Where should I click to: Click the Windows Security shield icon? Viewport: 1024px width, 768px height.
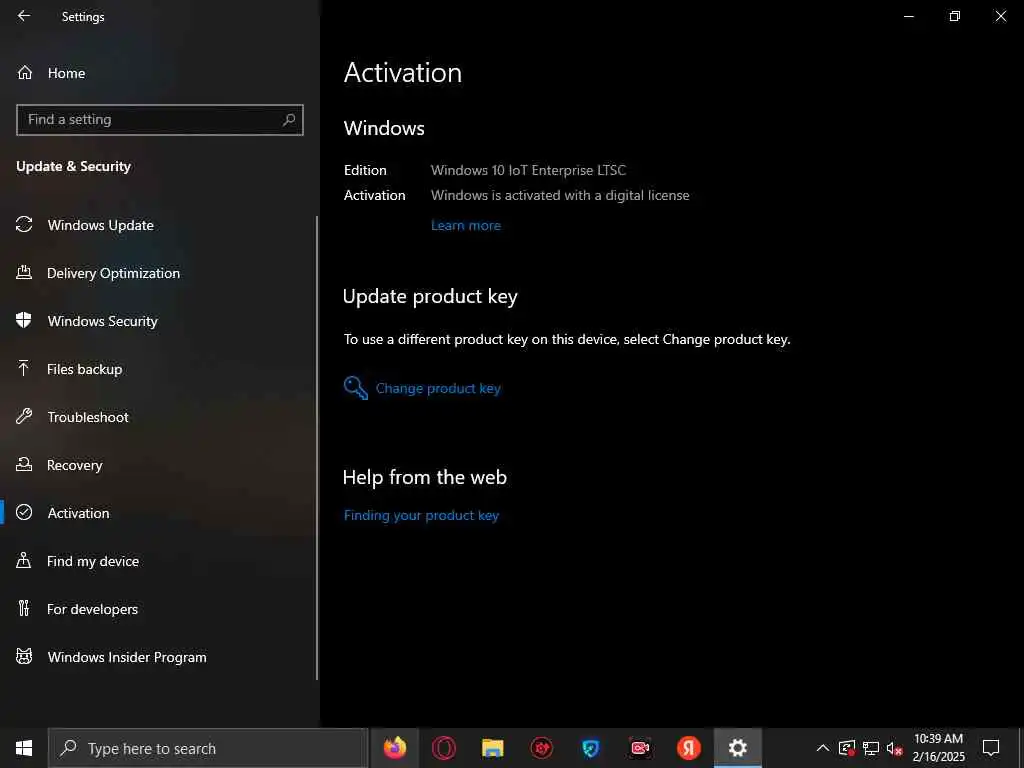point(24,320)
